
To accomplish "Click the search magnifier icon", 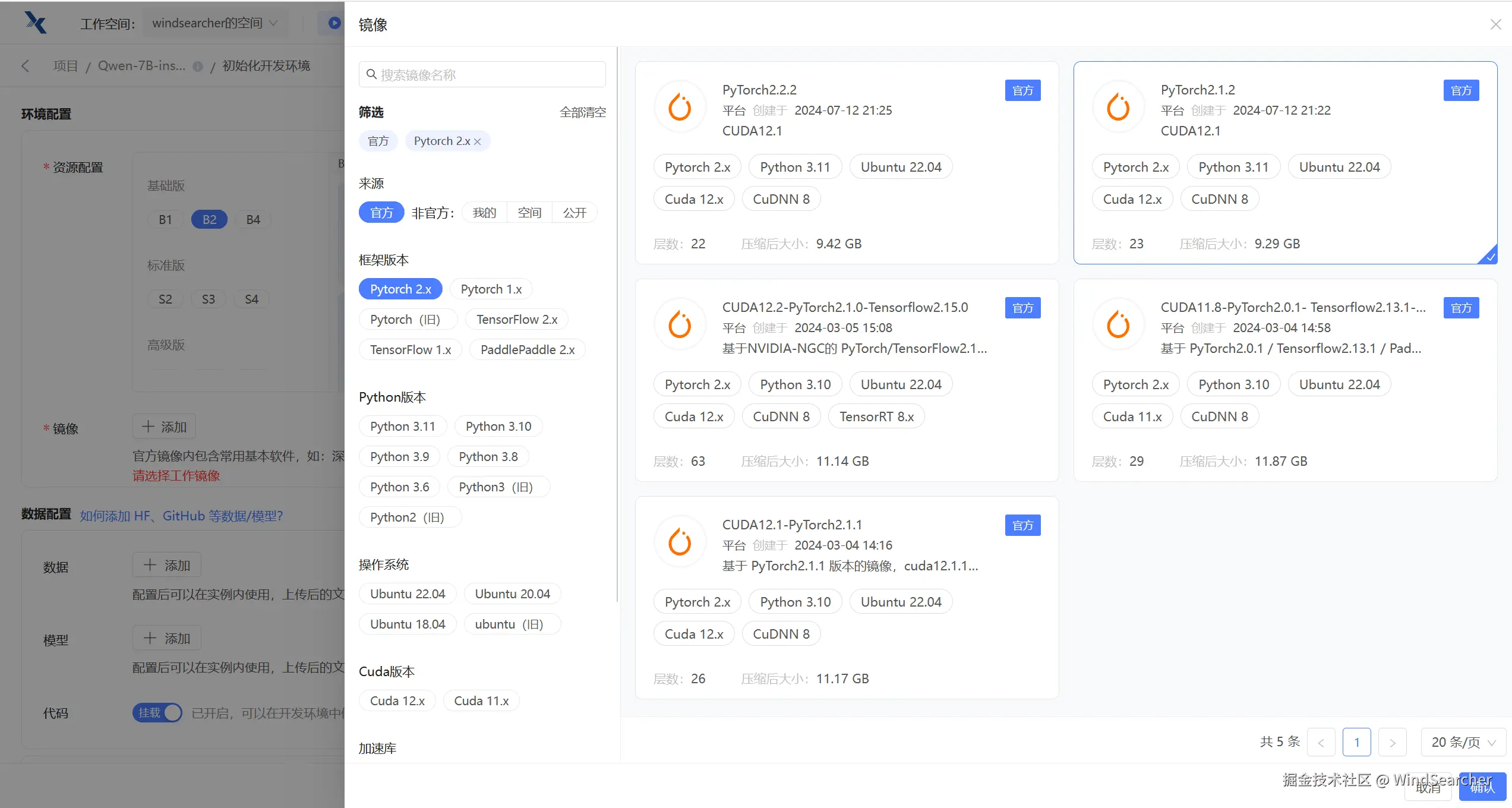I will [x=372, y=74].
